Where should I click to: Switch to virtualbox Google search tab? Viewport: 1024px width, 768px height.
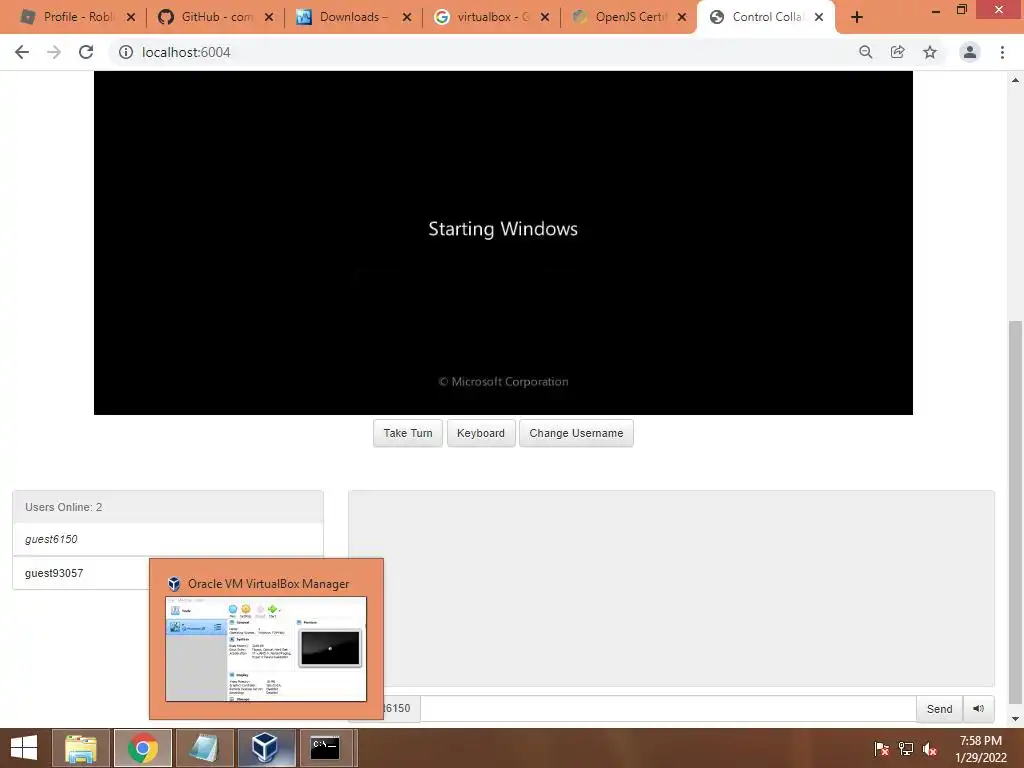click(492, 17)
